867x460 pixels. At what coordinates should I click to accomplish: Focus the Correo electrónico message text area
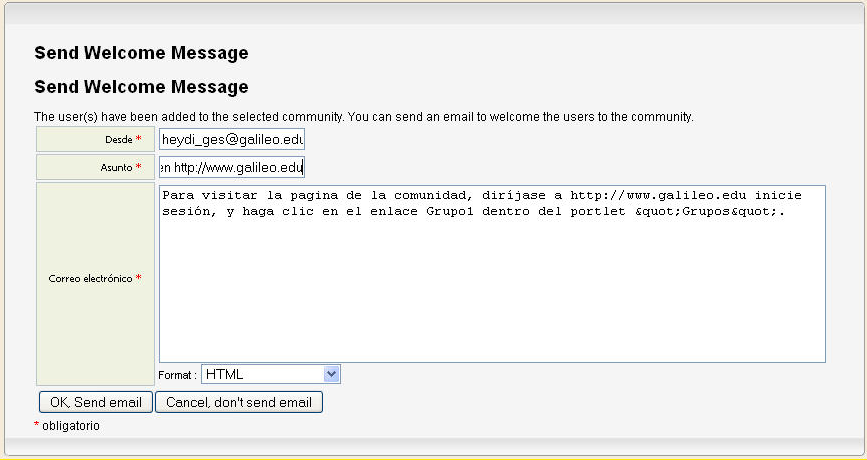(492, 290)
